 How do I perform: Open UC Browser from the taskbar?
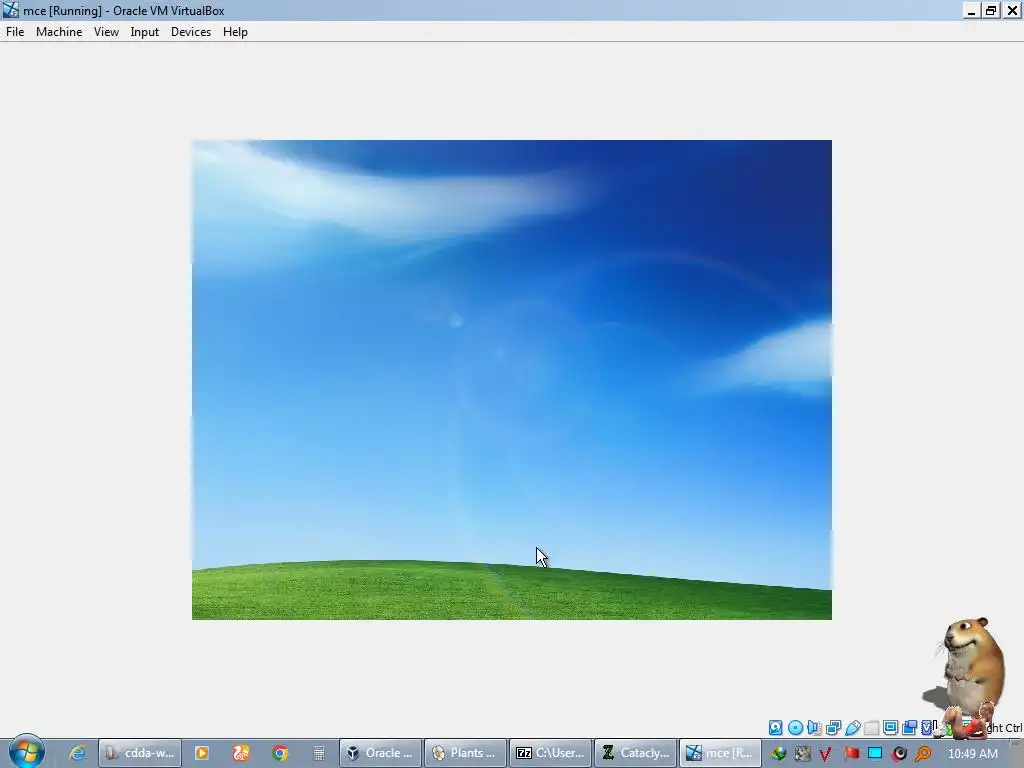point(241,753)
